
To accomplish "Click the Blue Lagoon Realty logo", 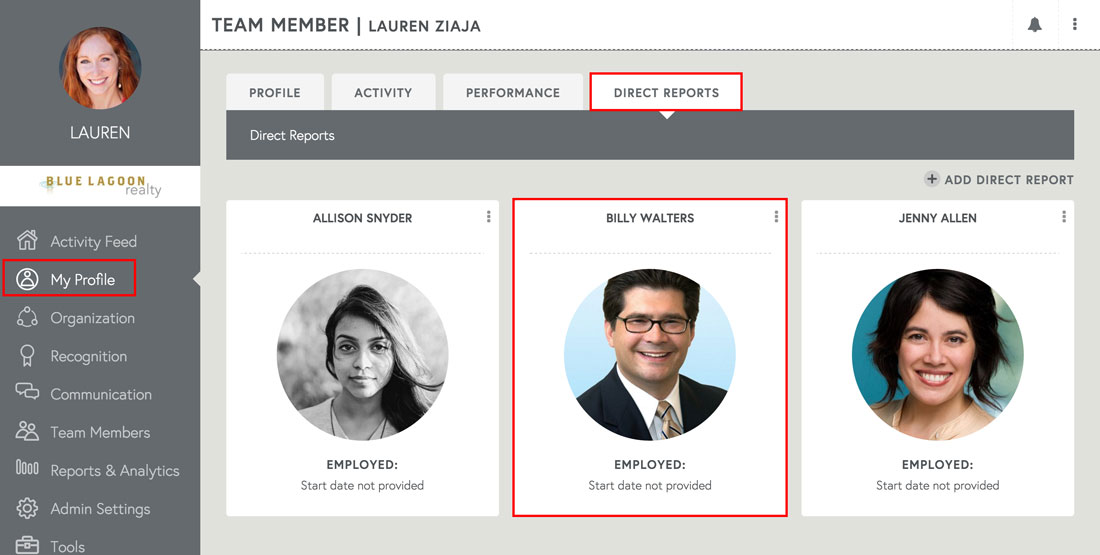I will tap(101, 186).
